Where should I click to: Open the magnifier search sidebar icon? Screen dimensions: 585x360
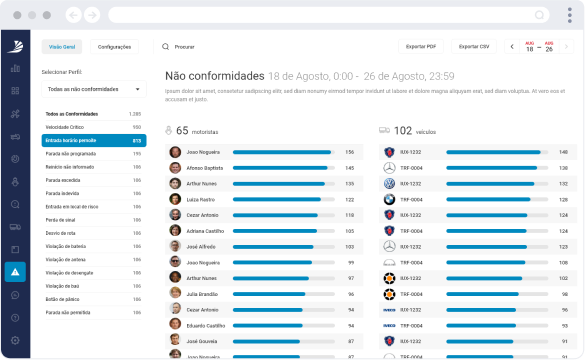click(x=15, y=204)
